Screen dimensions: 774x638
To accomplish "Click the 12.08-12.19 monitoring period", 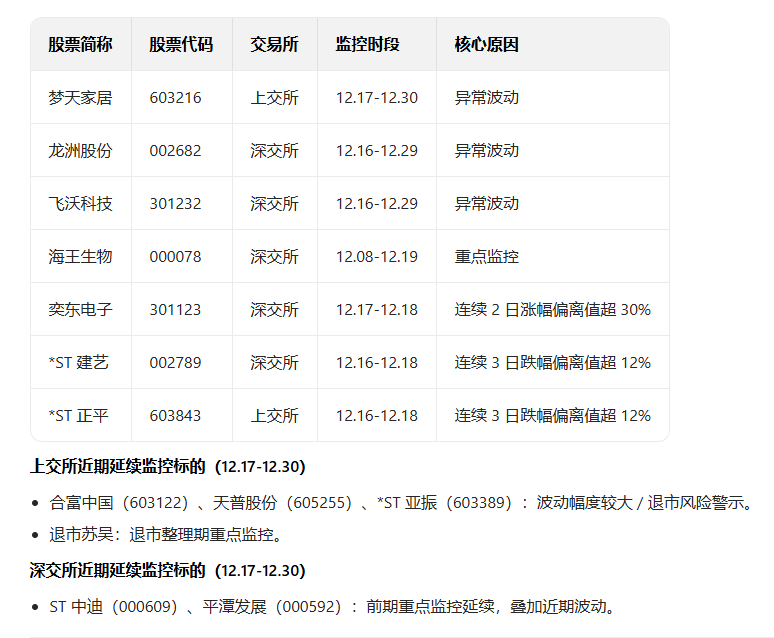I will pyautogui.click(x=377, y=257).
